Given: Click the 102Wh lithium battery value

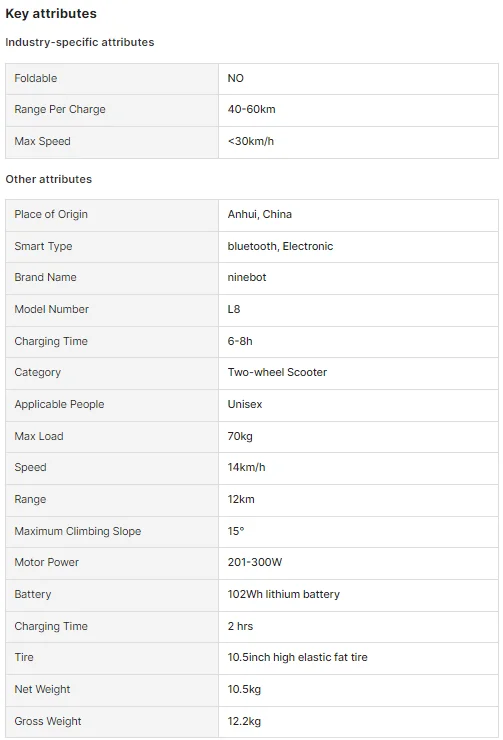Looking at the screenshot, I should click(284, 595).
